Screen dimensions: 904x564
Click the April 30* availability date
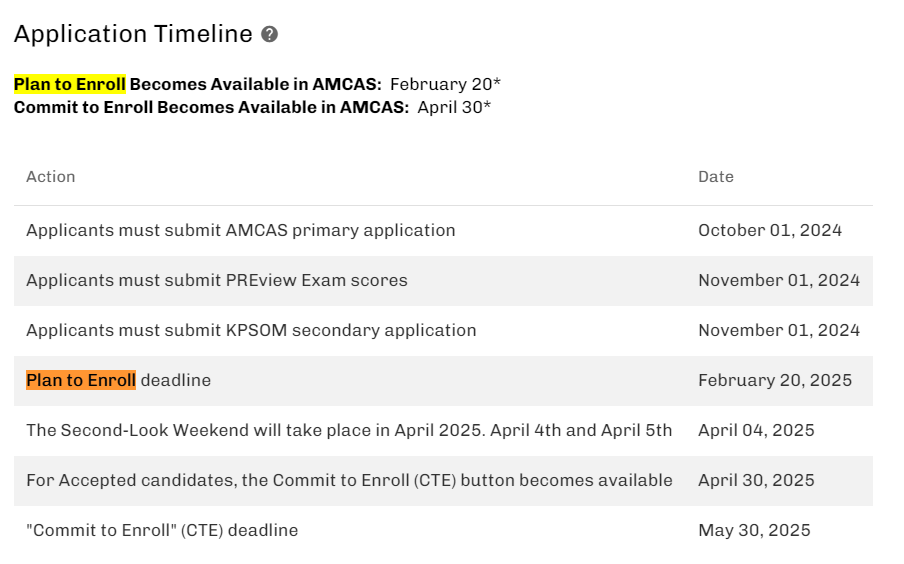454,107
